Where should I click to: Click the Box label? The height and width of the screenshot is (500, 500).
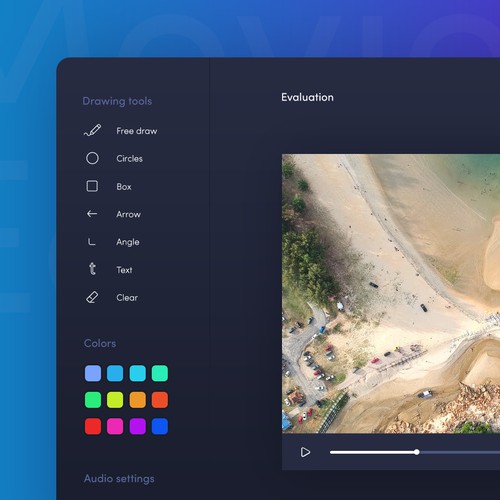(124, 187)
